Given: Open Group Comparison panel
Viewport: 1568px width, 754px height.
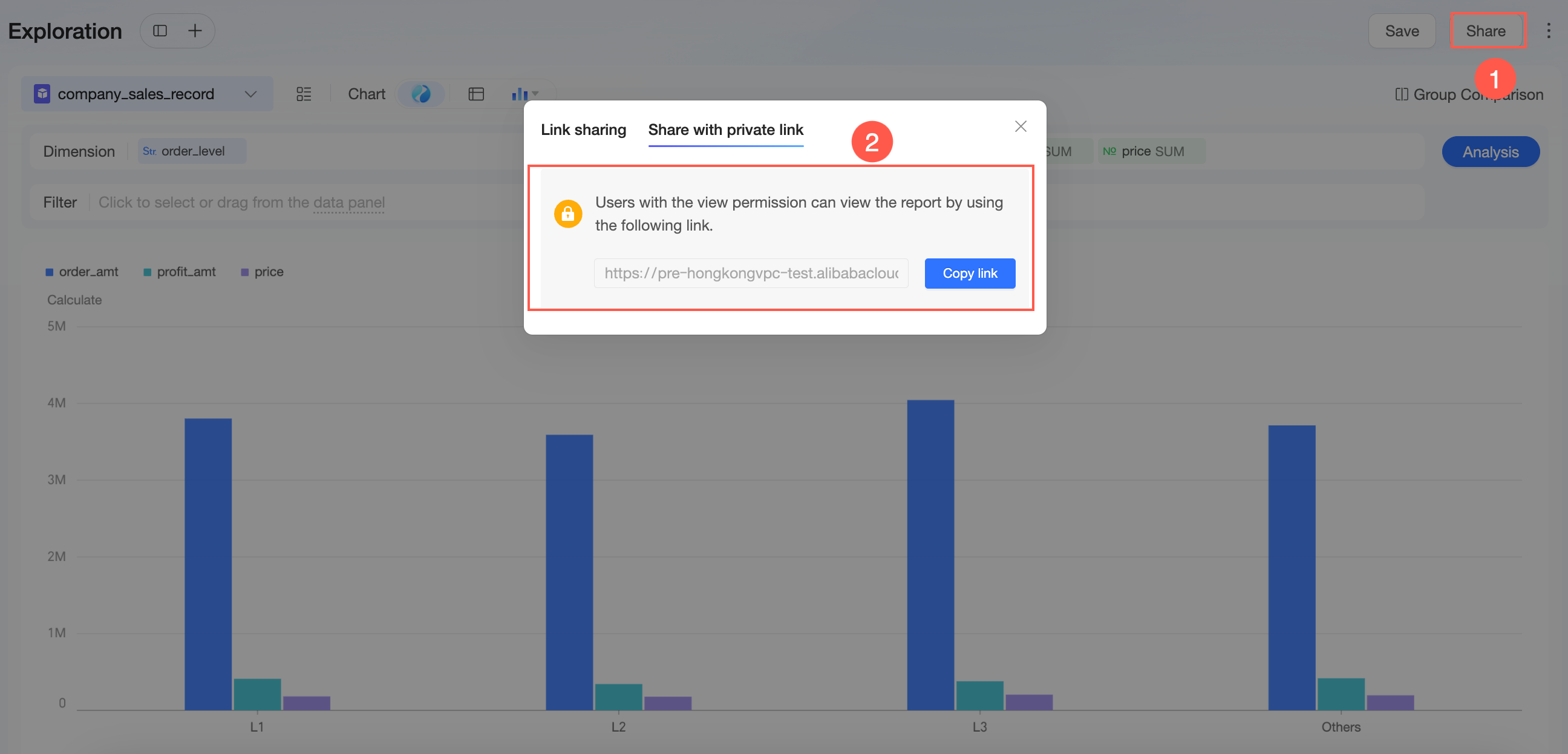Looking at the screenshot, I should pyautogui.click(x=1469, y=94).
